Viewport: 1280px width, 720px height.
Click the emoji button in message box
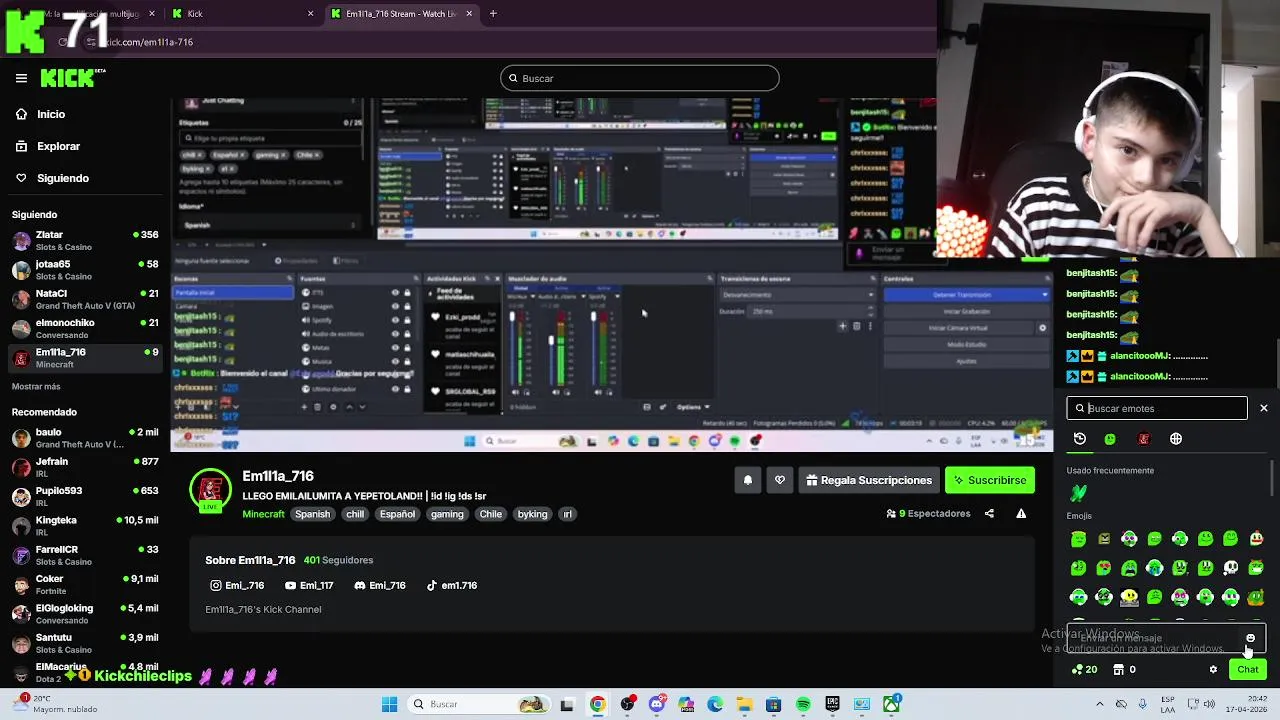point(1250,638)
